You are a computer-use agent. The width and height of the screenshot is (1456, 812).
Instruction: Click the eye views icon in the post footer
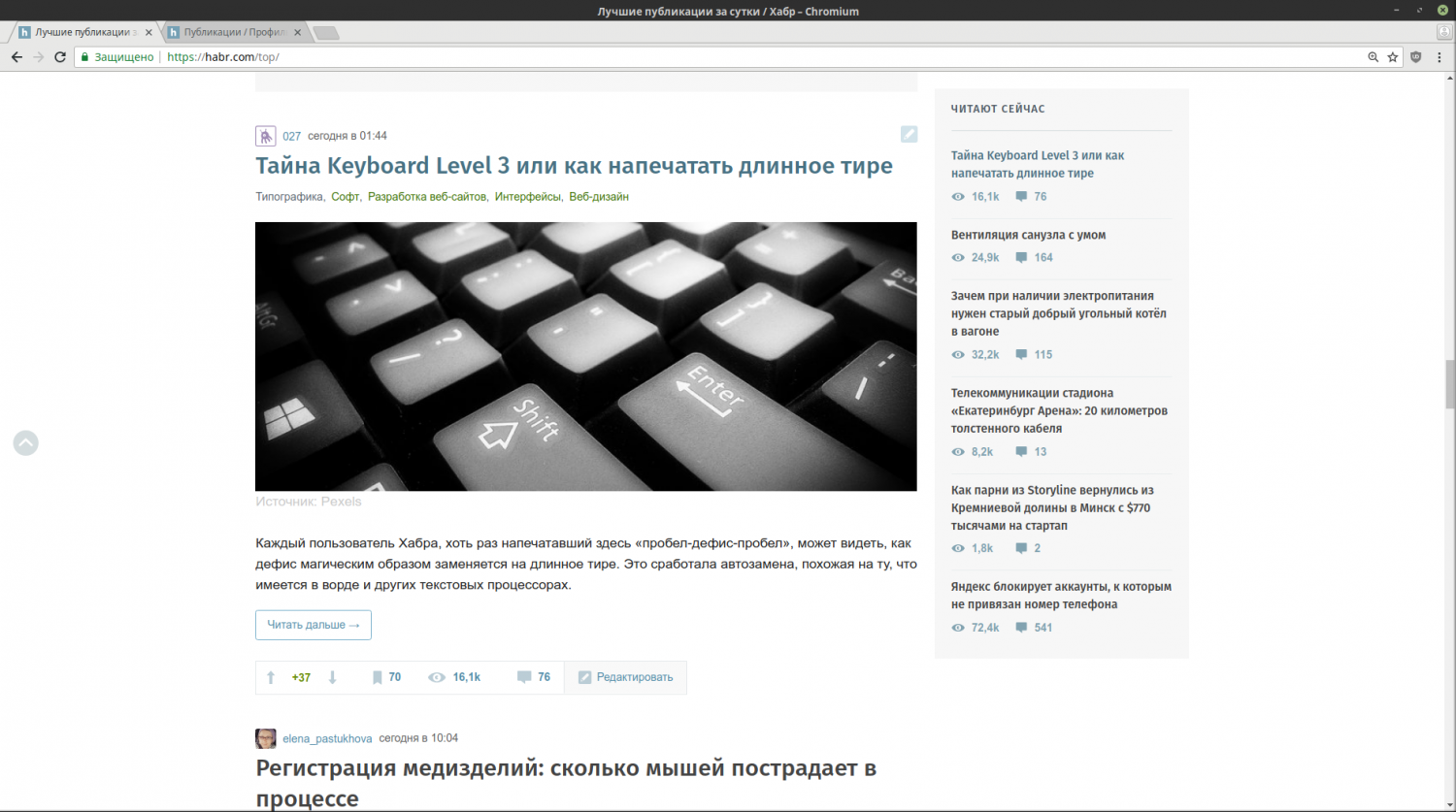(437, 678)
